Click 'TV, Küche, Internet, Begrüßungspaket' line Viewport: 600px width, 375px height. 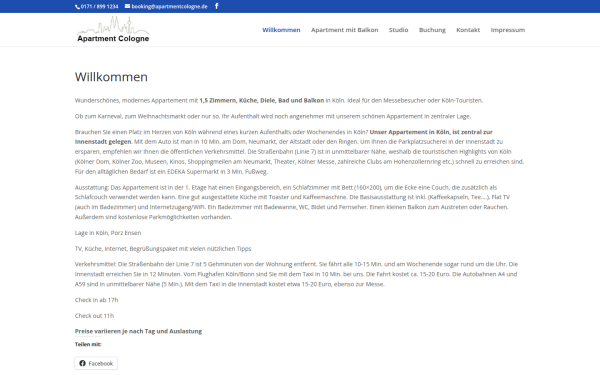click(x=163, y=249)
